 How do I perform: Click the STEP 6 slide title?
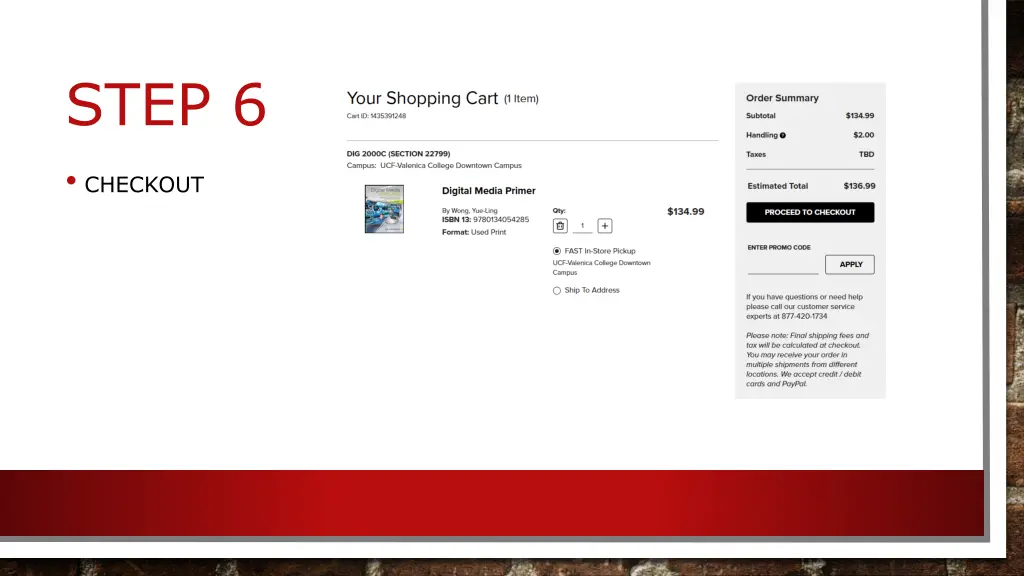167,104
